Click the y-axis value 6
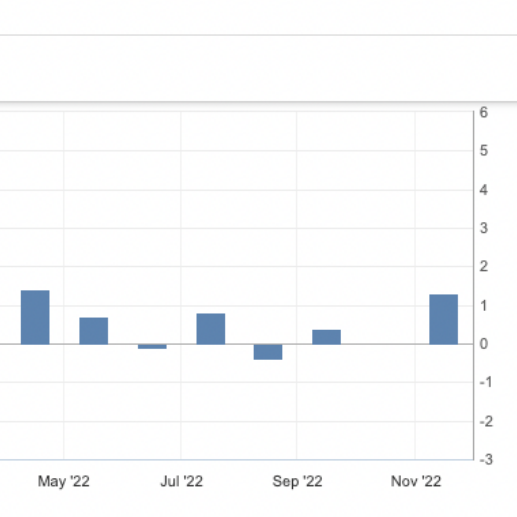The width and height of the screenshot is (517, 517). pos(484,112)
